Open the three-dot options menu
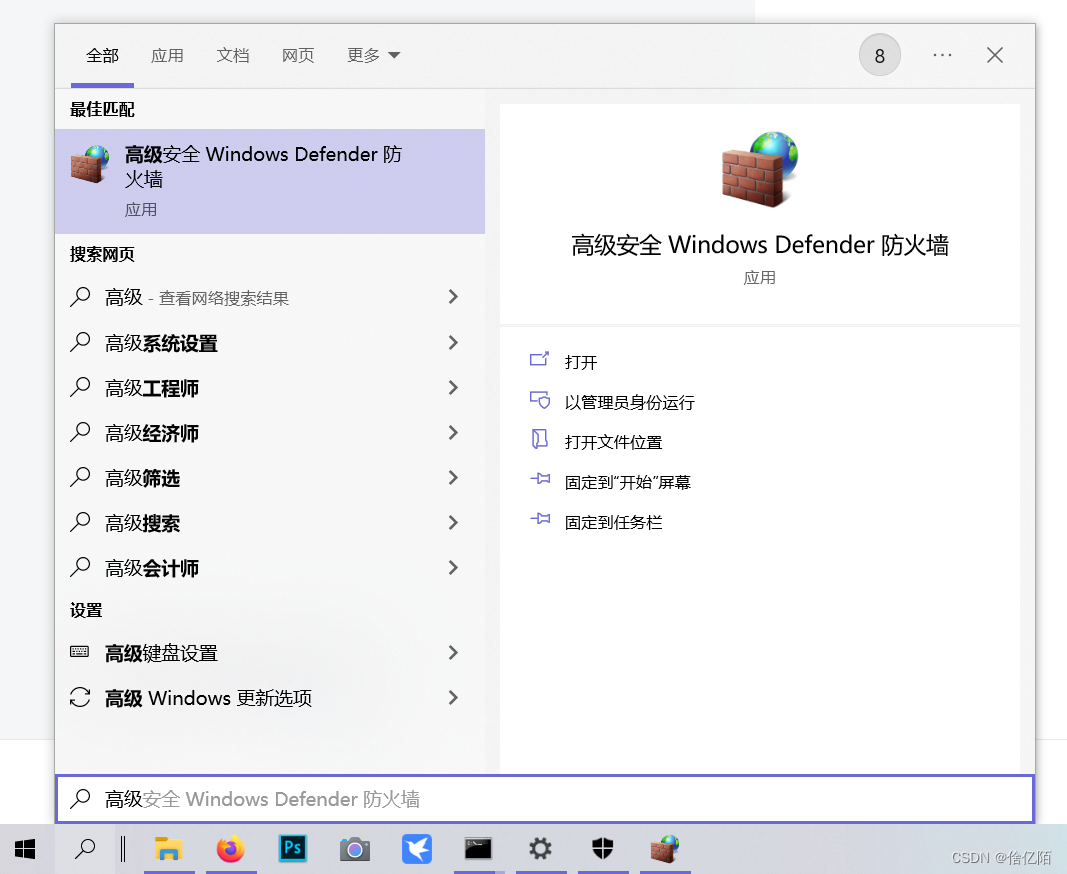 click(x=942, y=55)
